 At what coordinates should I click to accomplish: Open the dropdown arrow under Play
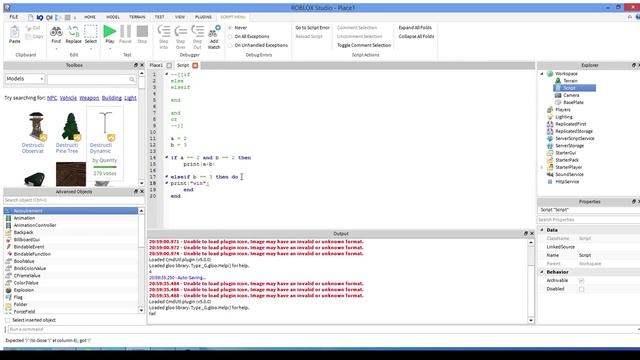tap(109, 49)
